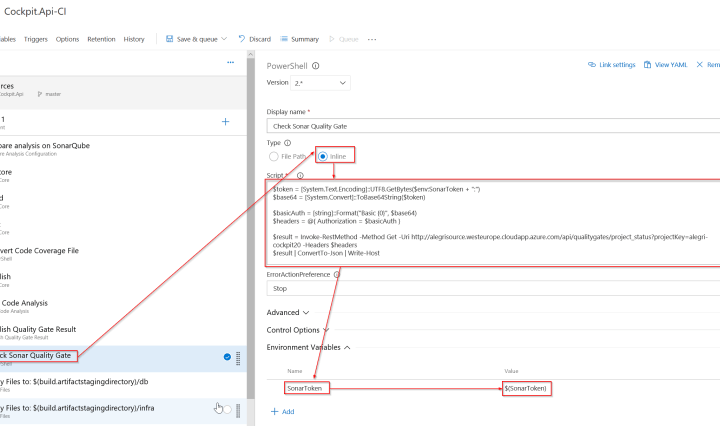Click the Save & queue disk icon
This screenshot has height=426, width=720.
coord(168,39)
